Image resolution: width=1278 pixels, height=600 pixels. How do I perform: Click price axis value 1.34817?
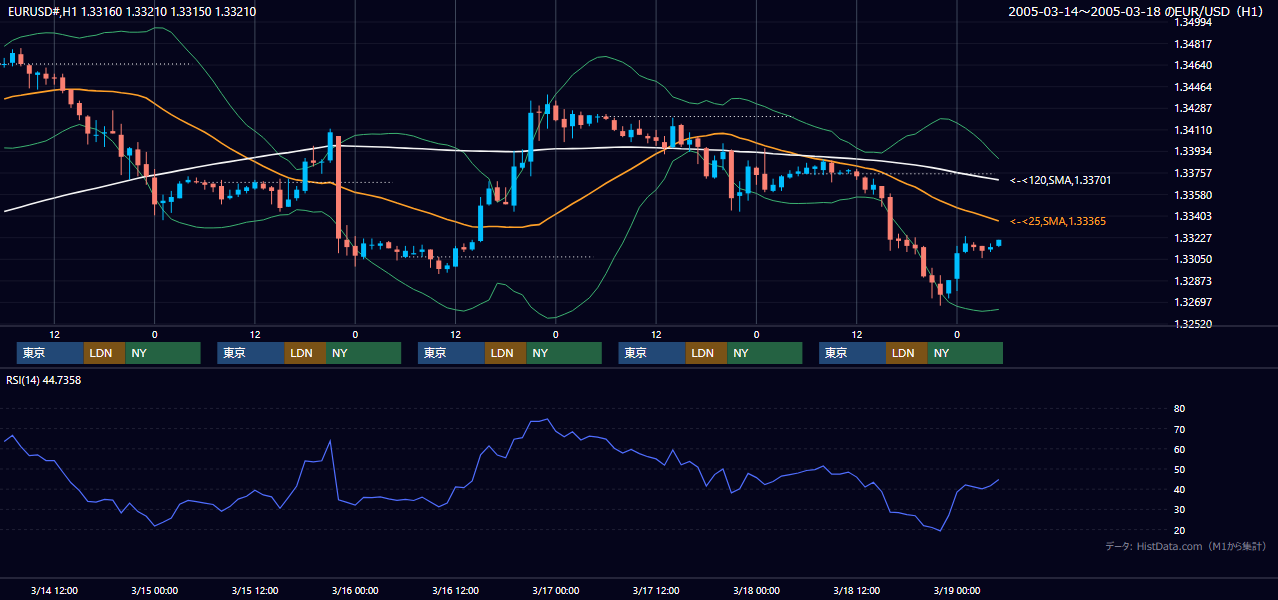[1191, 44]
